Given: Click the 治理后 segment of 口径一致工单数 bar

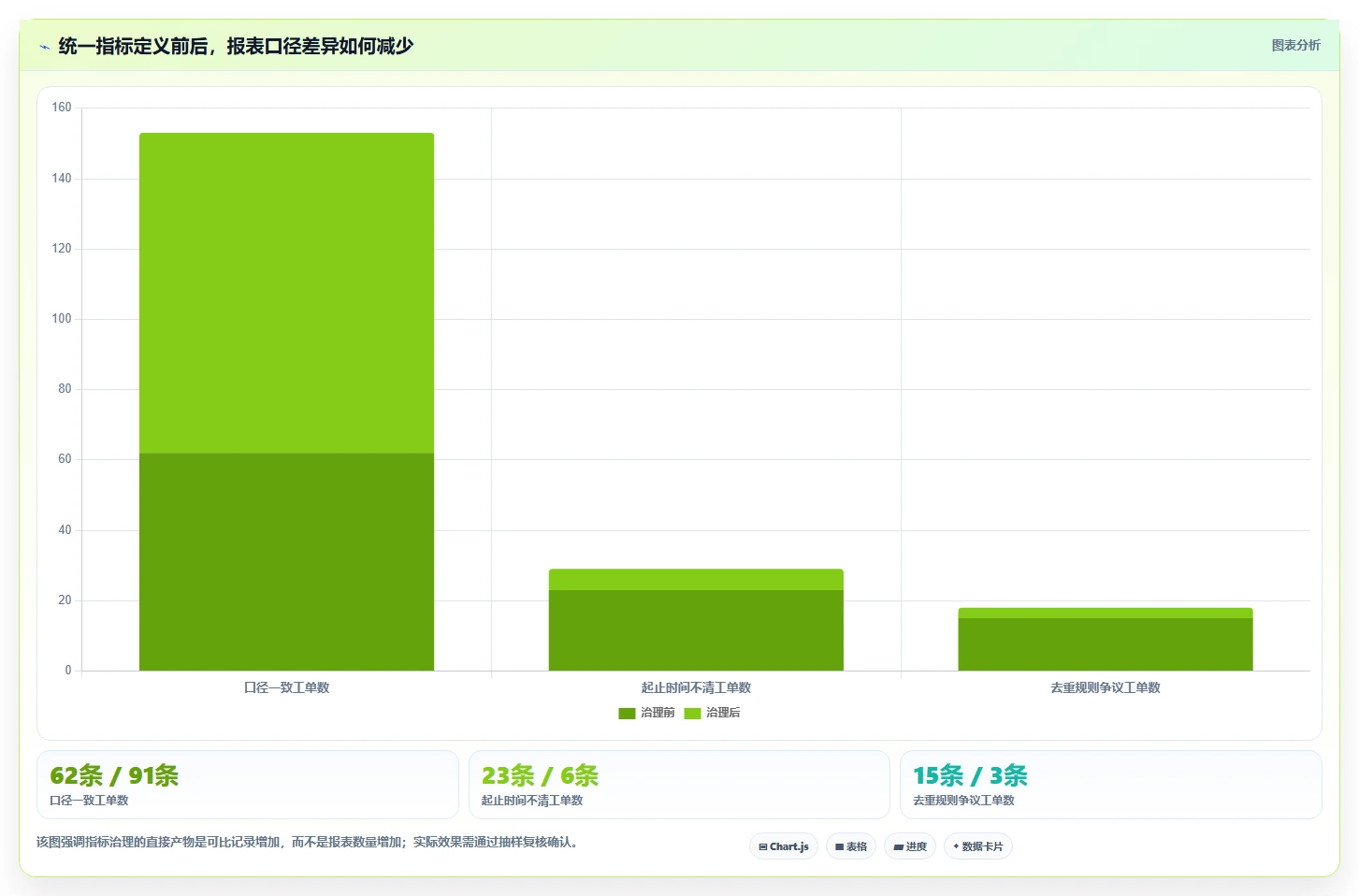Looking at the screenshot, I should click(286, 293).
